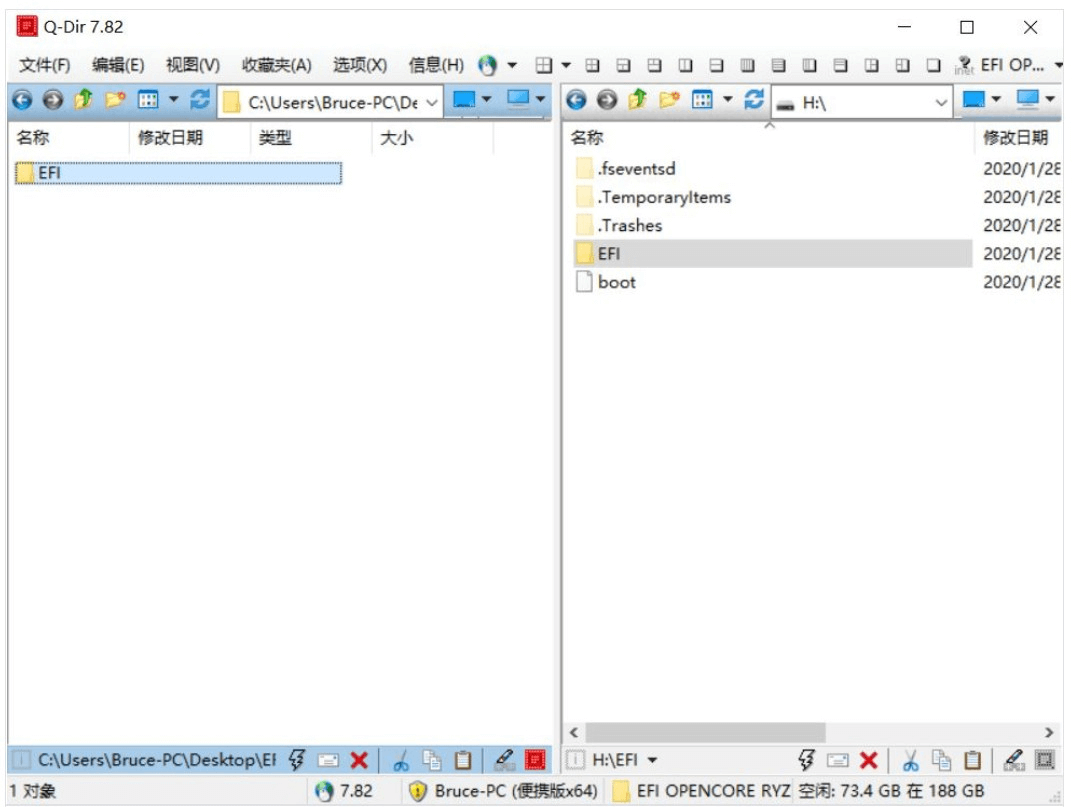The height and width of the screenshot is (807, 1073).
Task: Expand the left pane's view mode dropdown arrow
Action: tap(174, 100)
